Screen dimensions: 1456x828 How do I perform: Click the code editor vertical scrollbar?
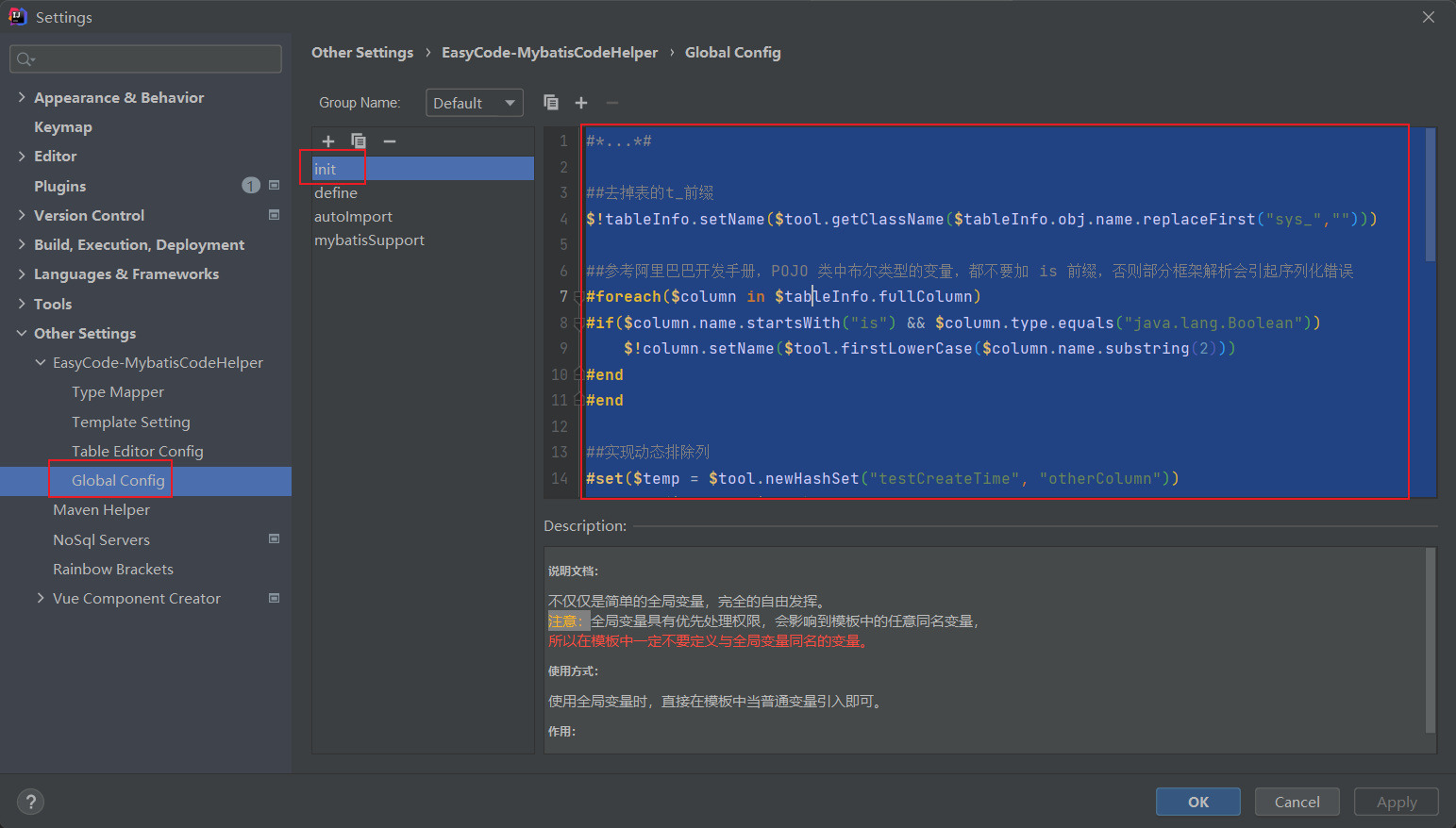1431,195
